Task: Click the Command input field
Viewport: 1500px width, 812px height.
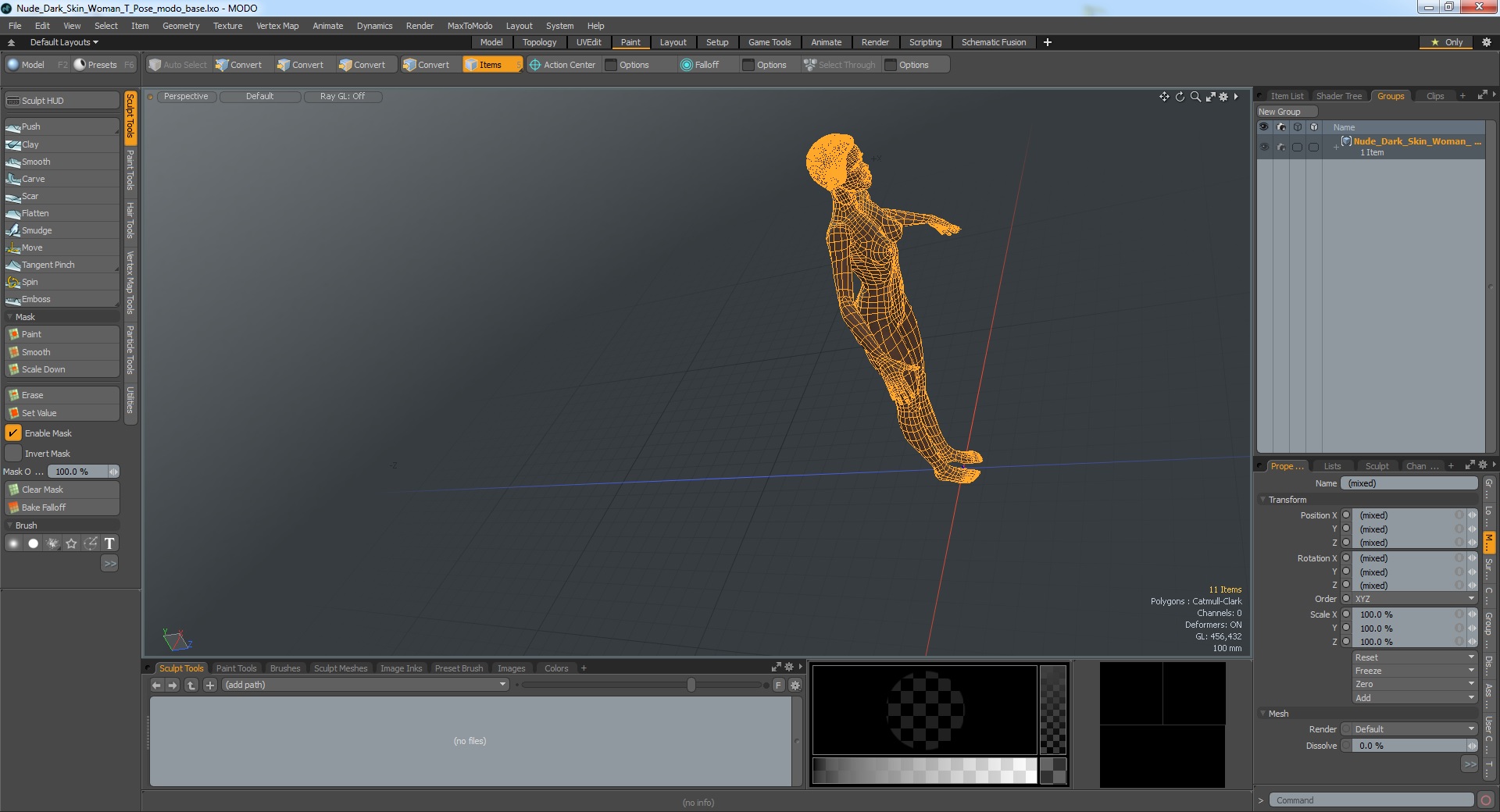Action: (1371, 800)
